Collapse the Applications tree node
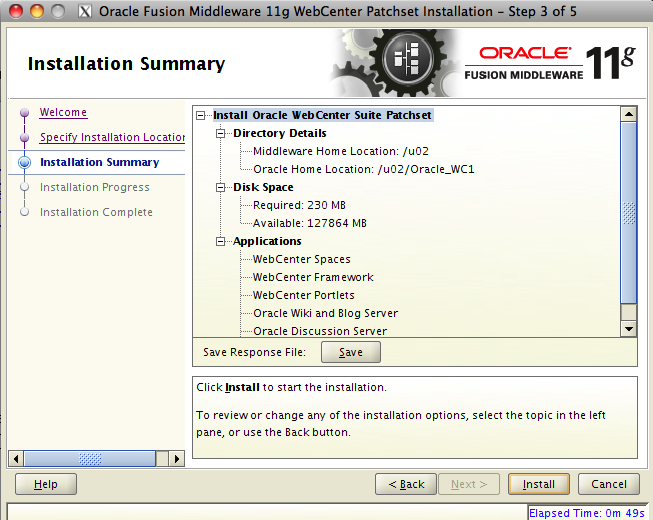This screenshot has height=520, width=653. 222,241
